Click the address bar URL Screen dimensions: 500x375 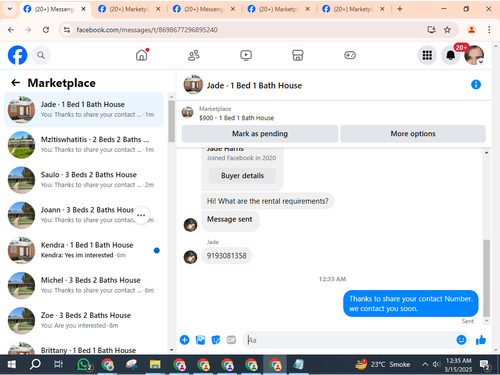tap(147, 30)
